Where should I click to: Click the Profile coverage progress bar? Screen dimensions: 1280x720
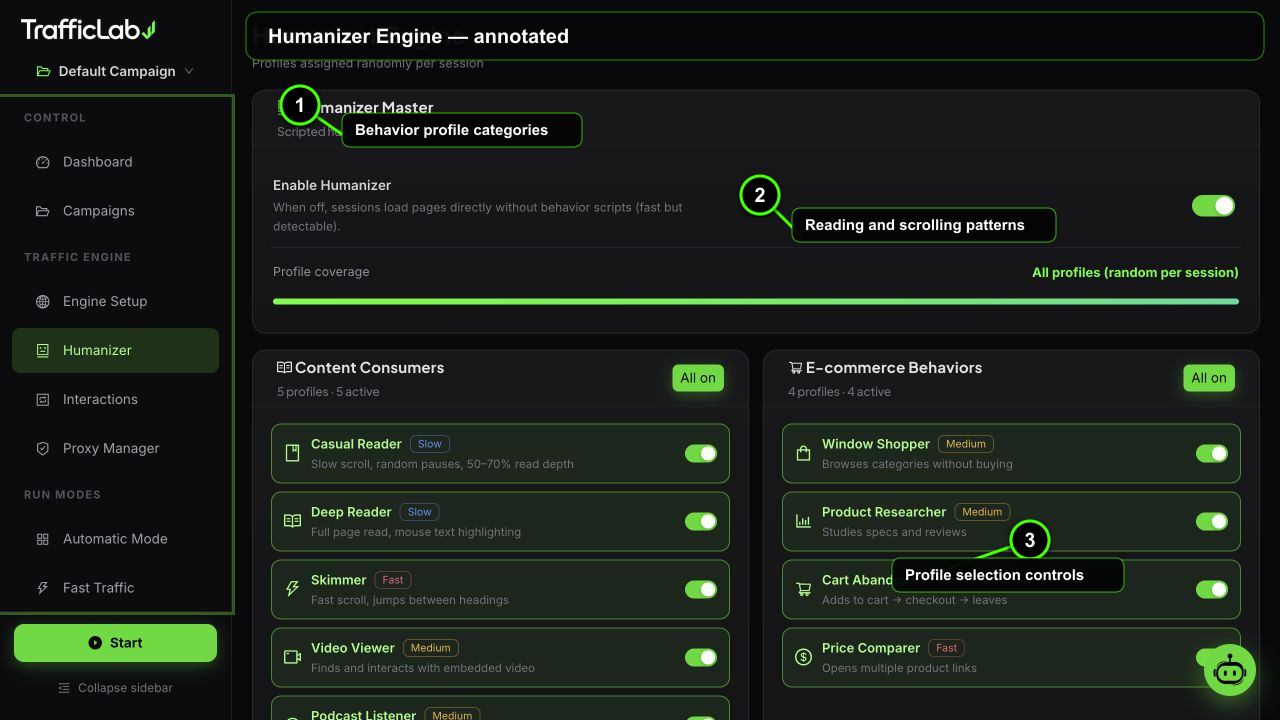click(x=756, y=301)
